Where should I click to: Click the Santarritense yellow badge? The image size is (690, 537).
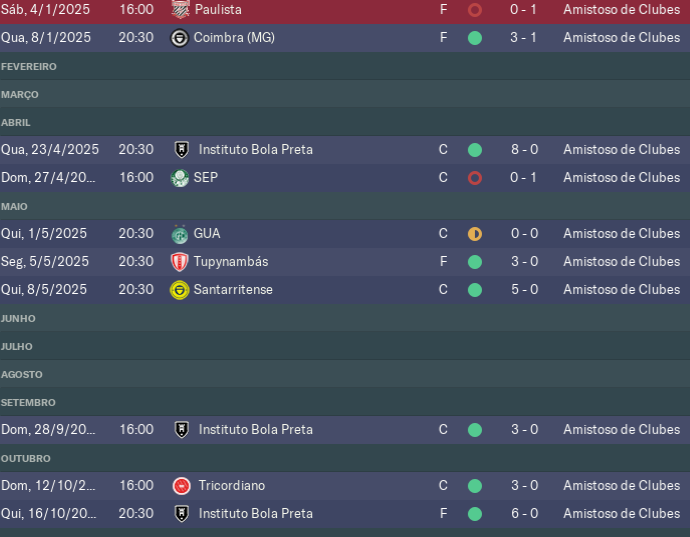click(179, 290)
